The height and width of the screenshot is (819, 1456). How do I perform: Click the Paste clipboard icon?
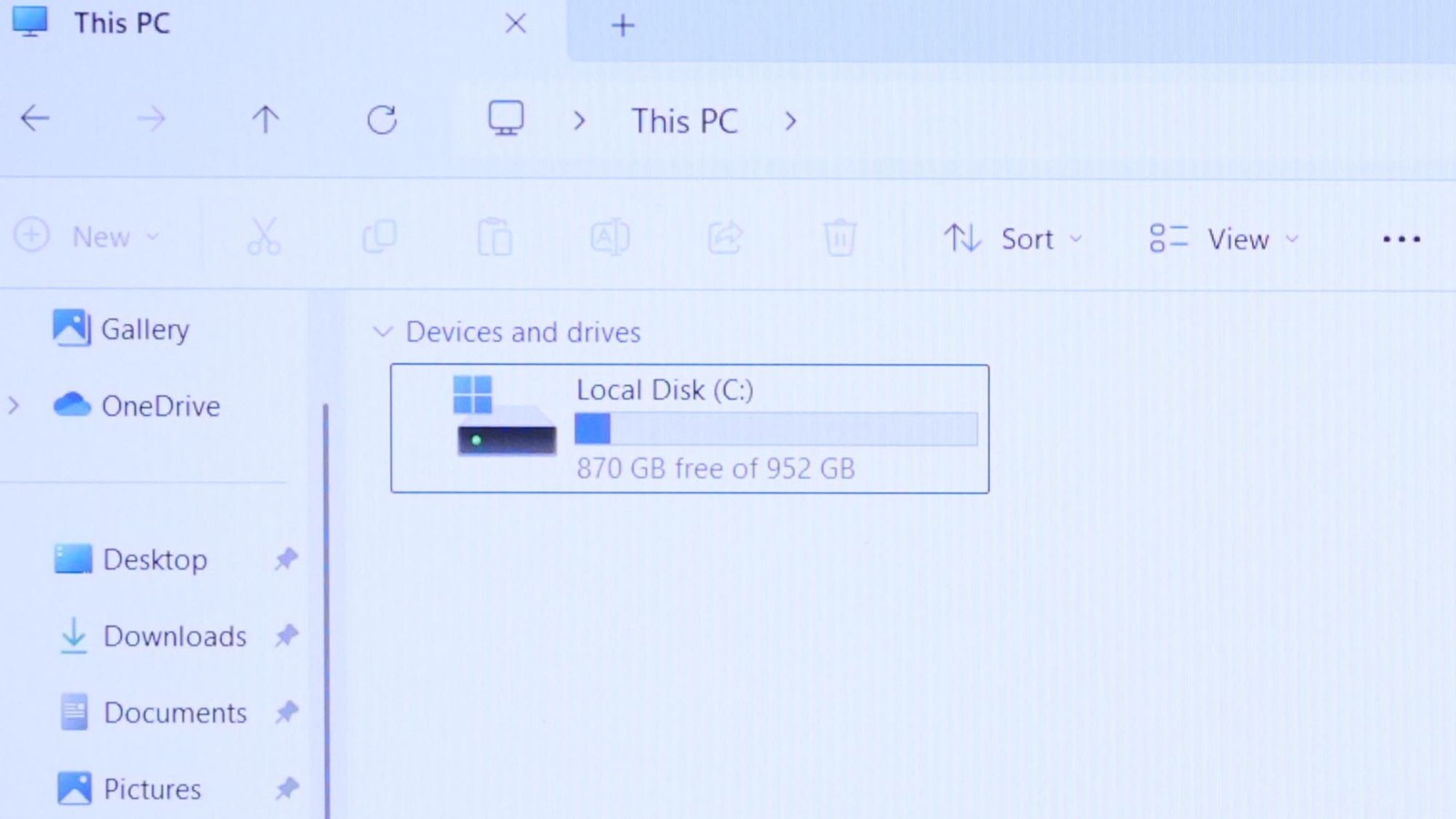click(x=494, y=238)
